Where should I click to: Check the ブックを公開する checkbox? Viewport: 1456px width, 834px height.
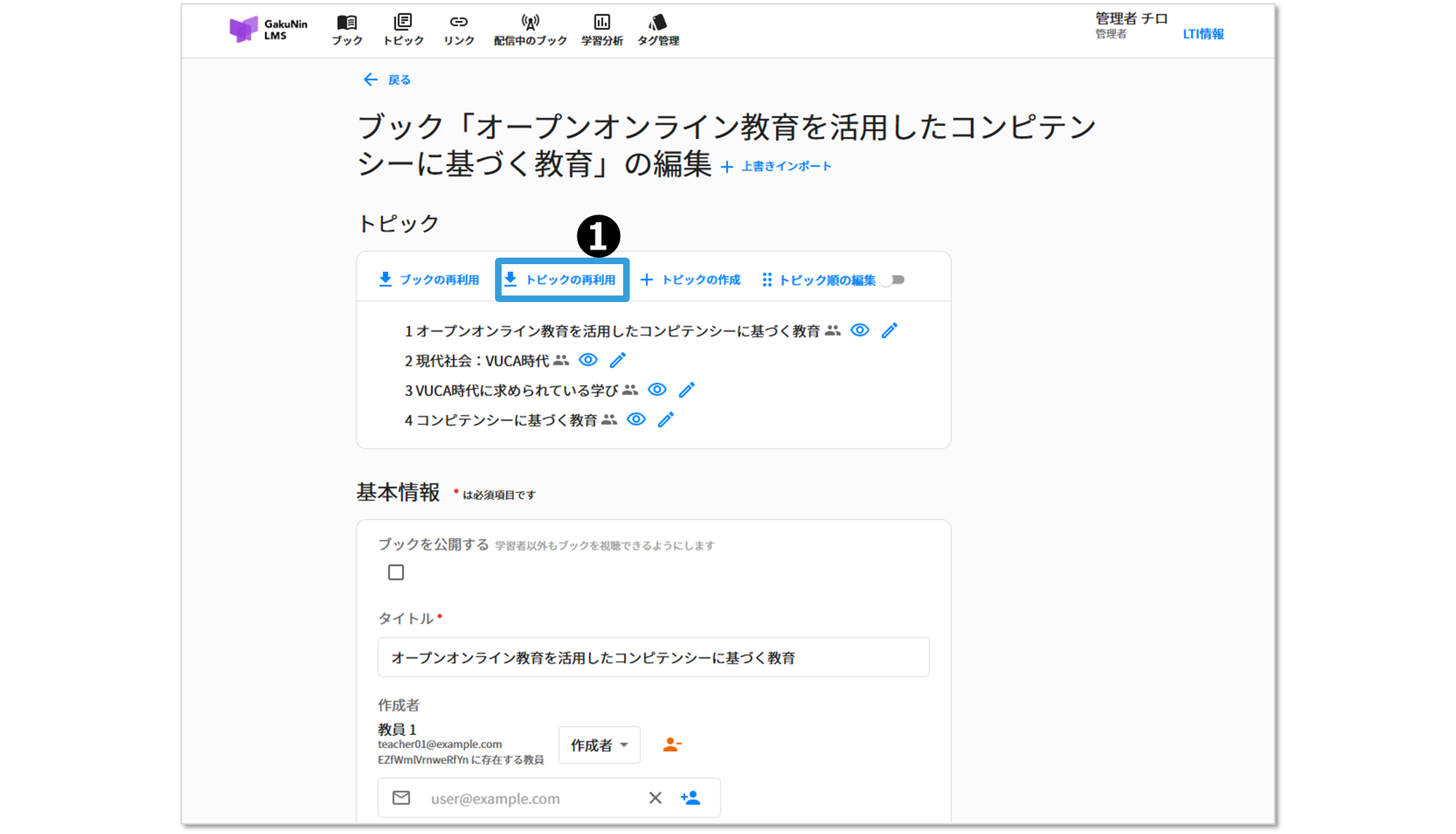pos(396,573)
